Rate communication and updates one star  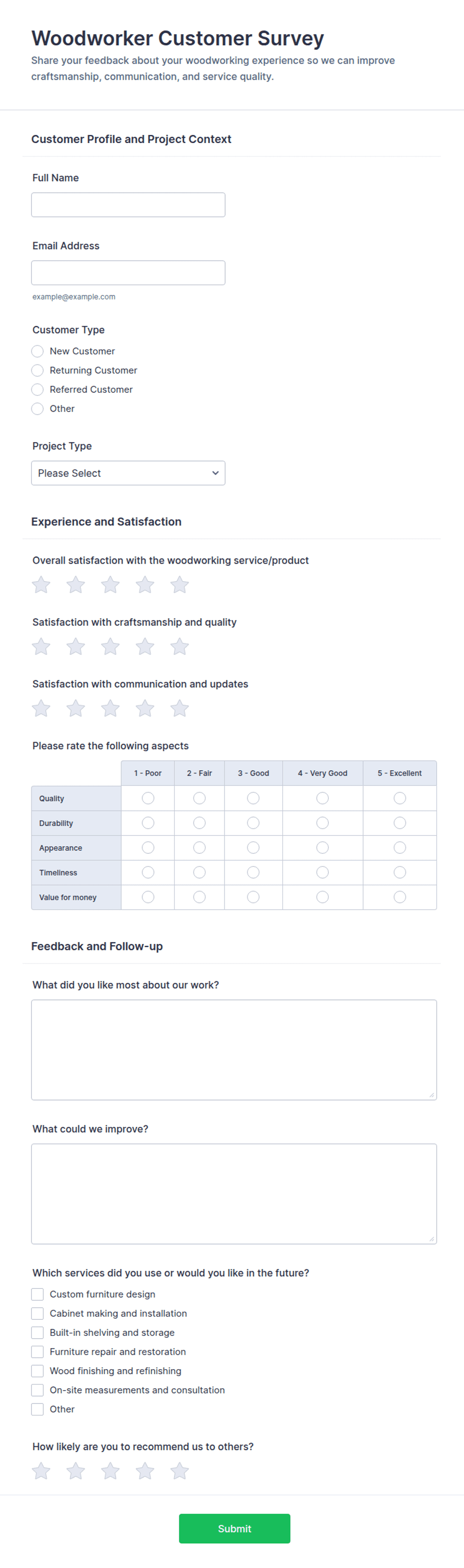(x=41, y=709)
